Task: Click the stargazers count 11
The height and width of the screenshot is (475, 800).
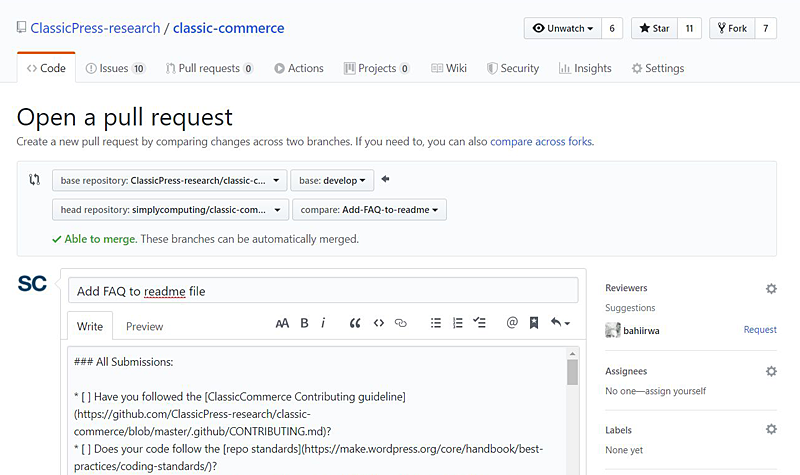Action: [x=689, y=28]
